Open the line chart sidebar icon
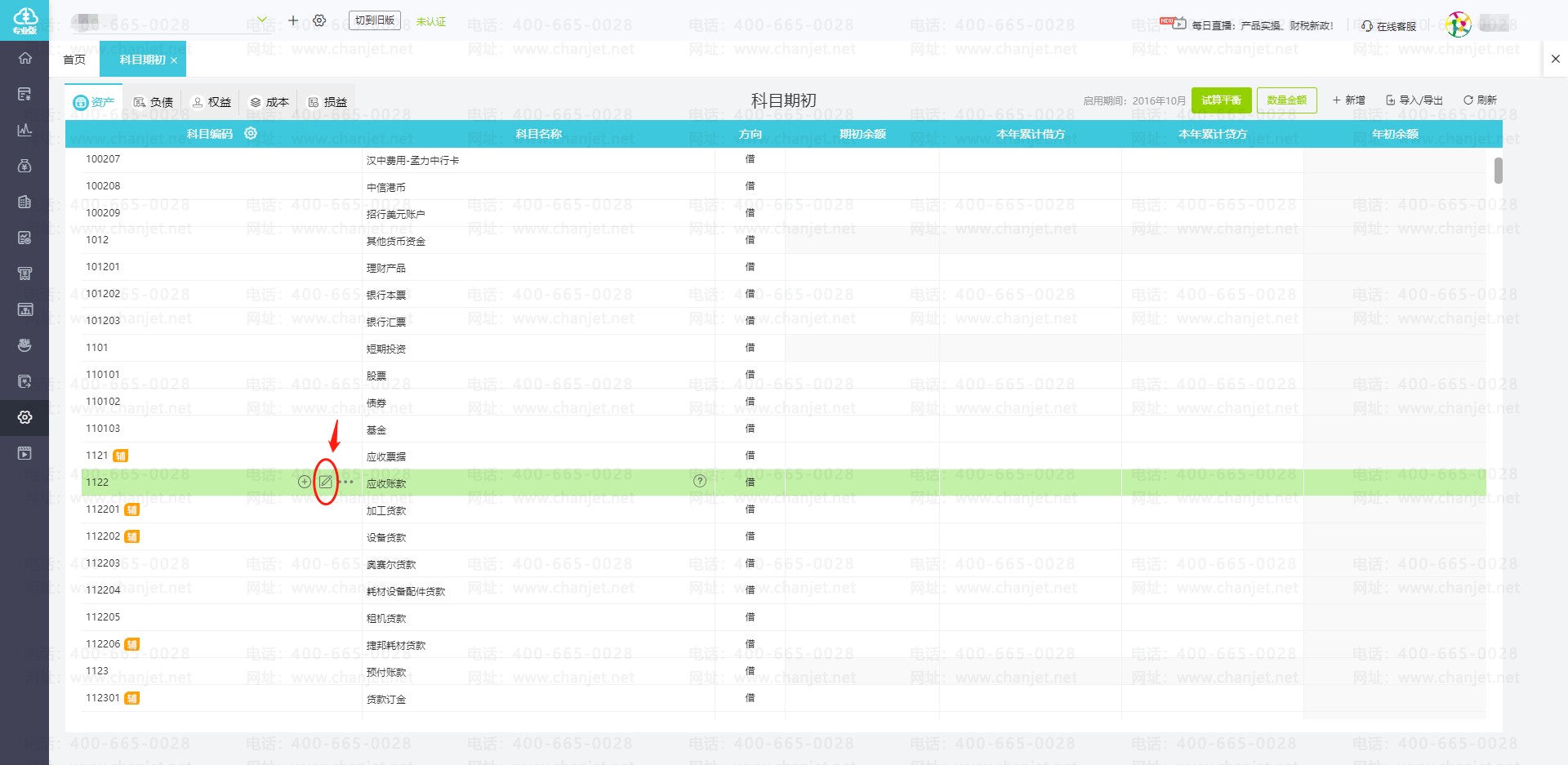Screen dimensions: 1568x765 click(24, 130)
